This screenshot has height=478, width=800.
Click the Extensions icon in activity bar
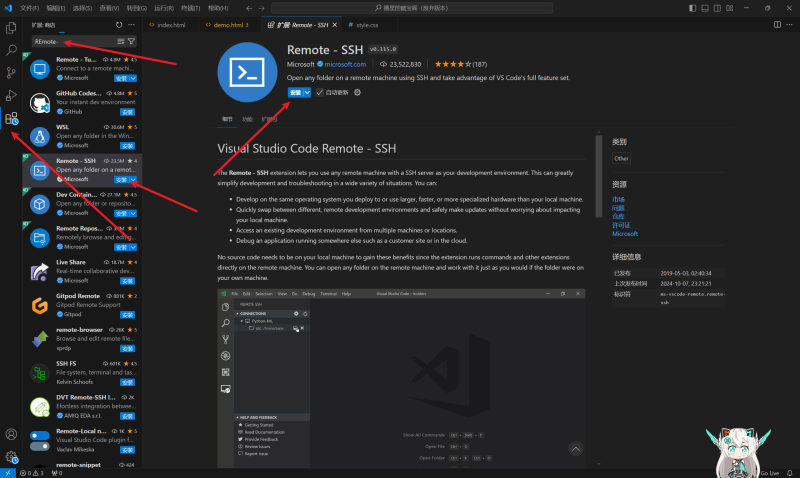(12, 120)
